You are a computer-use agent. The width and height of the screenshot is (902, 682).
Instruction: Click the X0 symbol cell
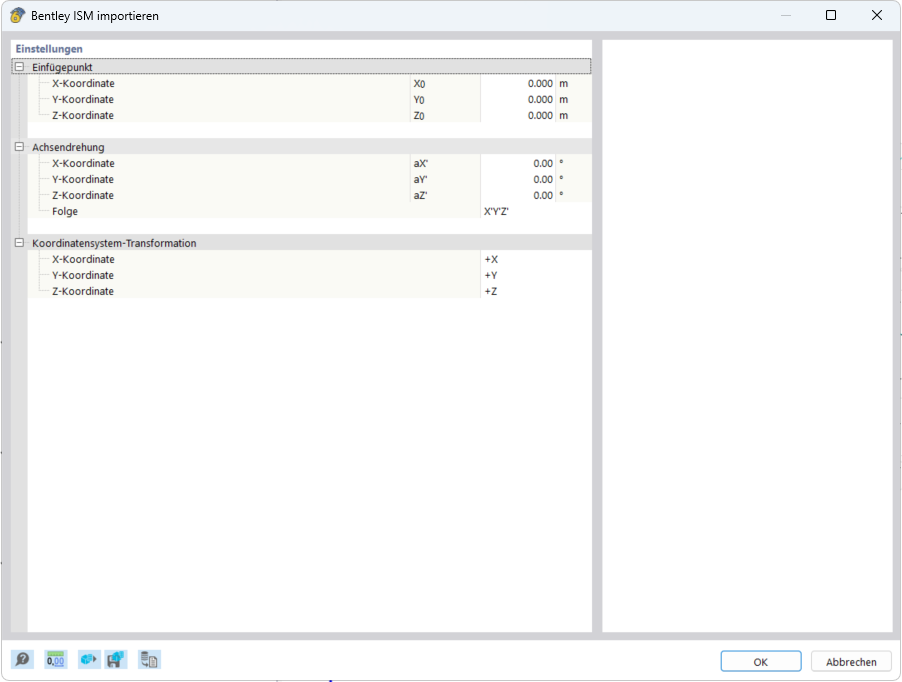pos(445,83)
